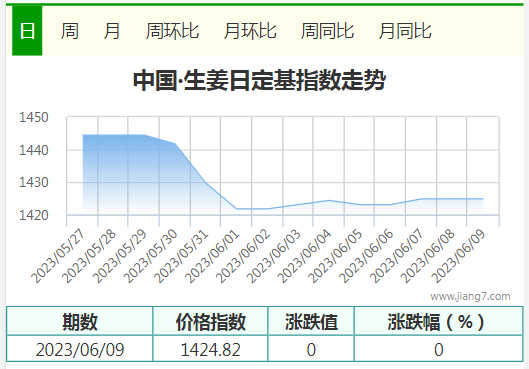Select the 日 daily tab
This screenshot has height=369, width=529.
27,31
